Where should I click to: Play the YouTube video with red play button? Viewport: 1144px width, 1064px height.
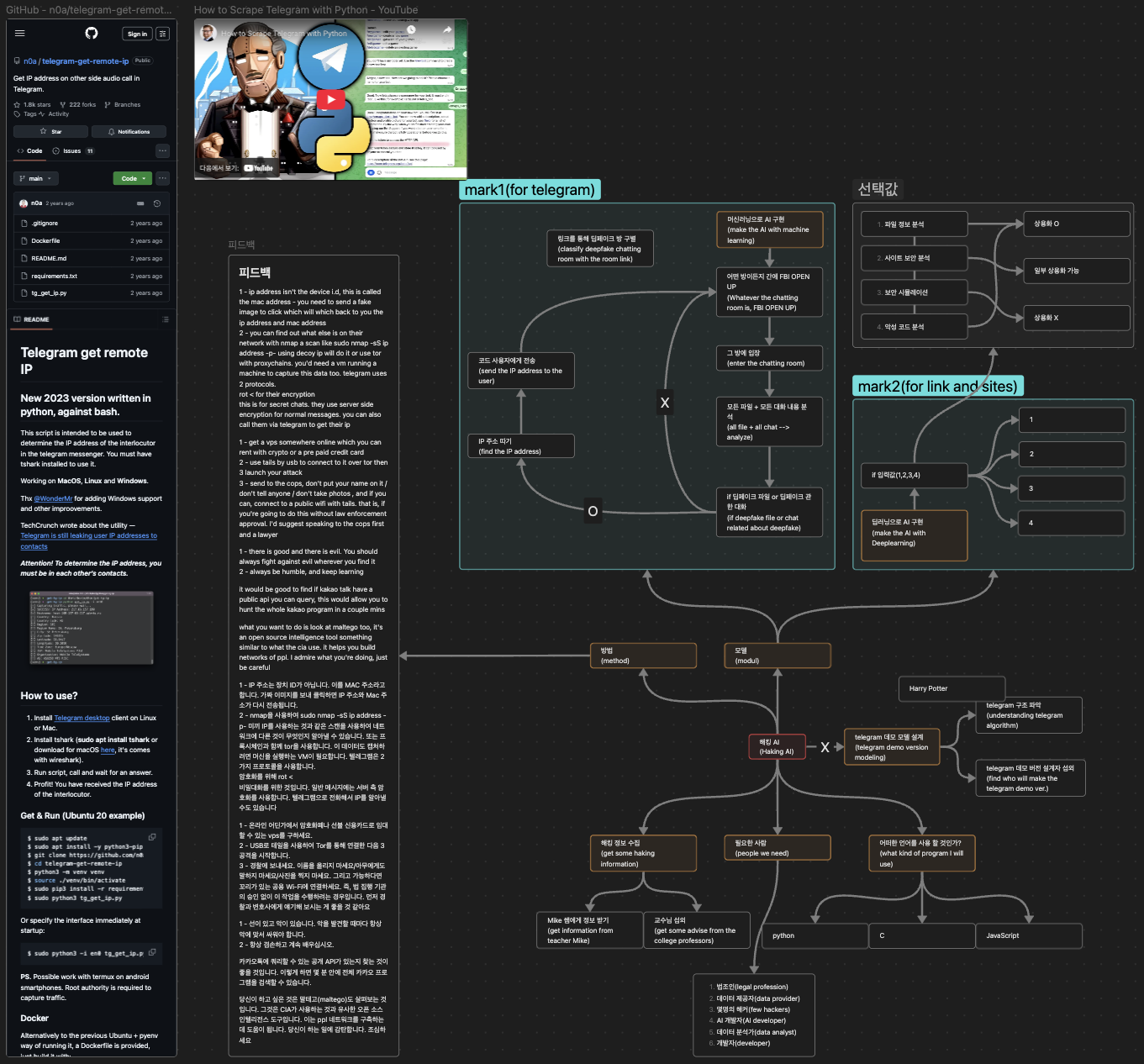[x=331, y=100]
